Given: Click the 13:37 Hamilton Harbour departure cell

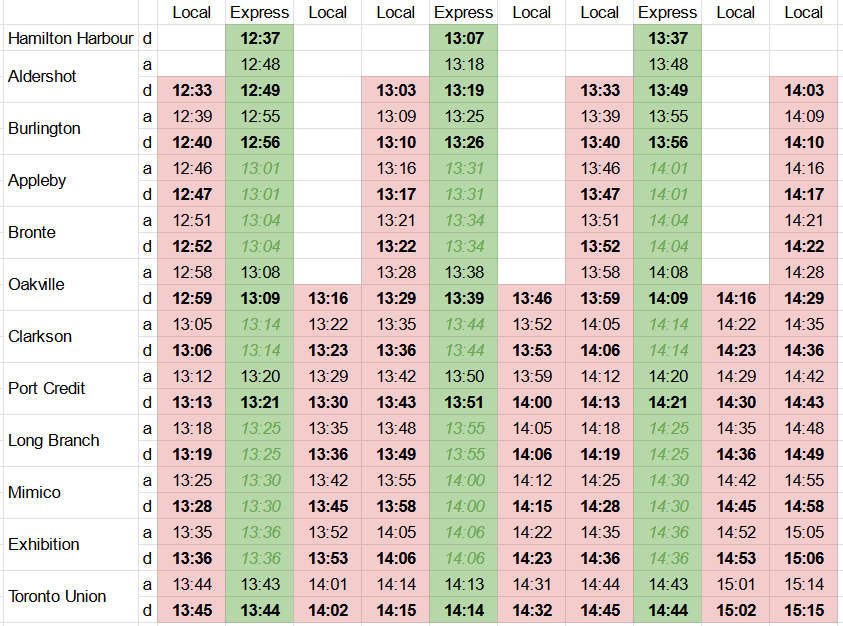Looking at the screenshot, I should 667,38.
